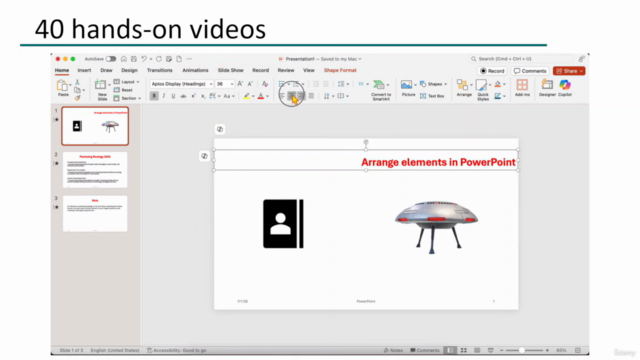Click Convert to SmartArt icon
The image size is (640, 360).
[379, 85]
